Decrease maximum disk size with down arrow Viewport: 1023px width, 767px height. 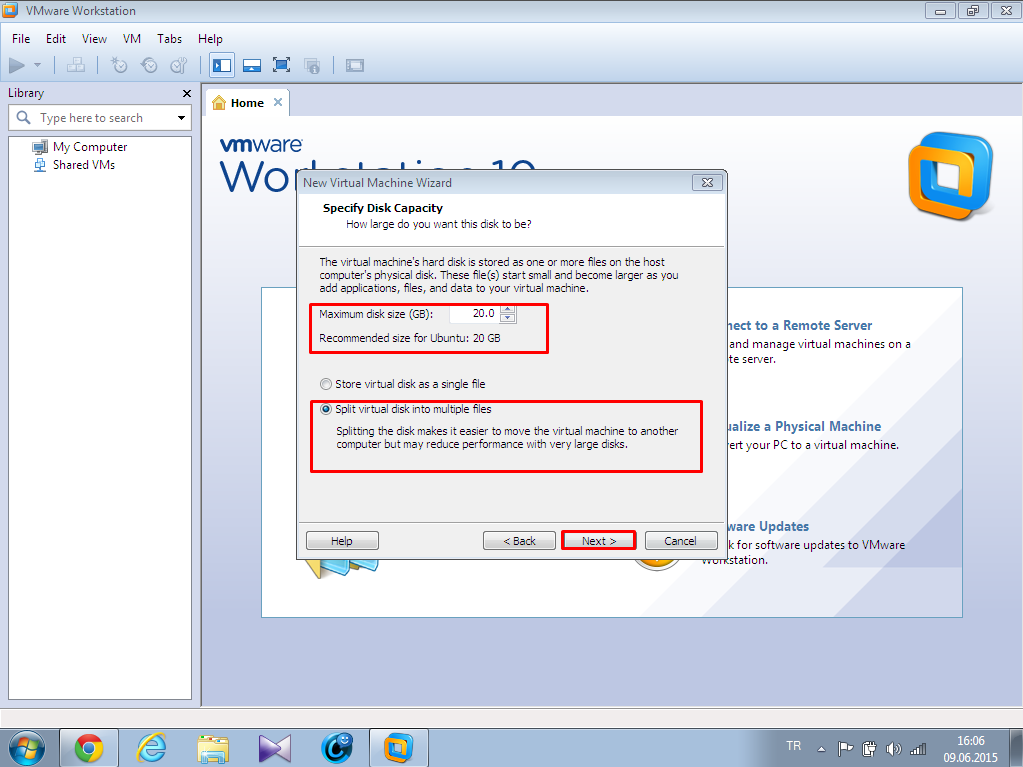pyautogui.click(x=508, y=318)
